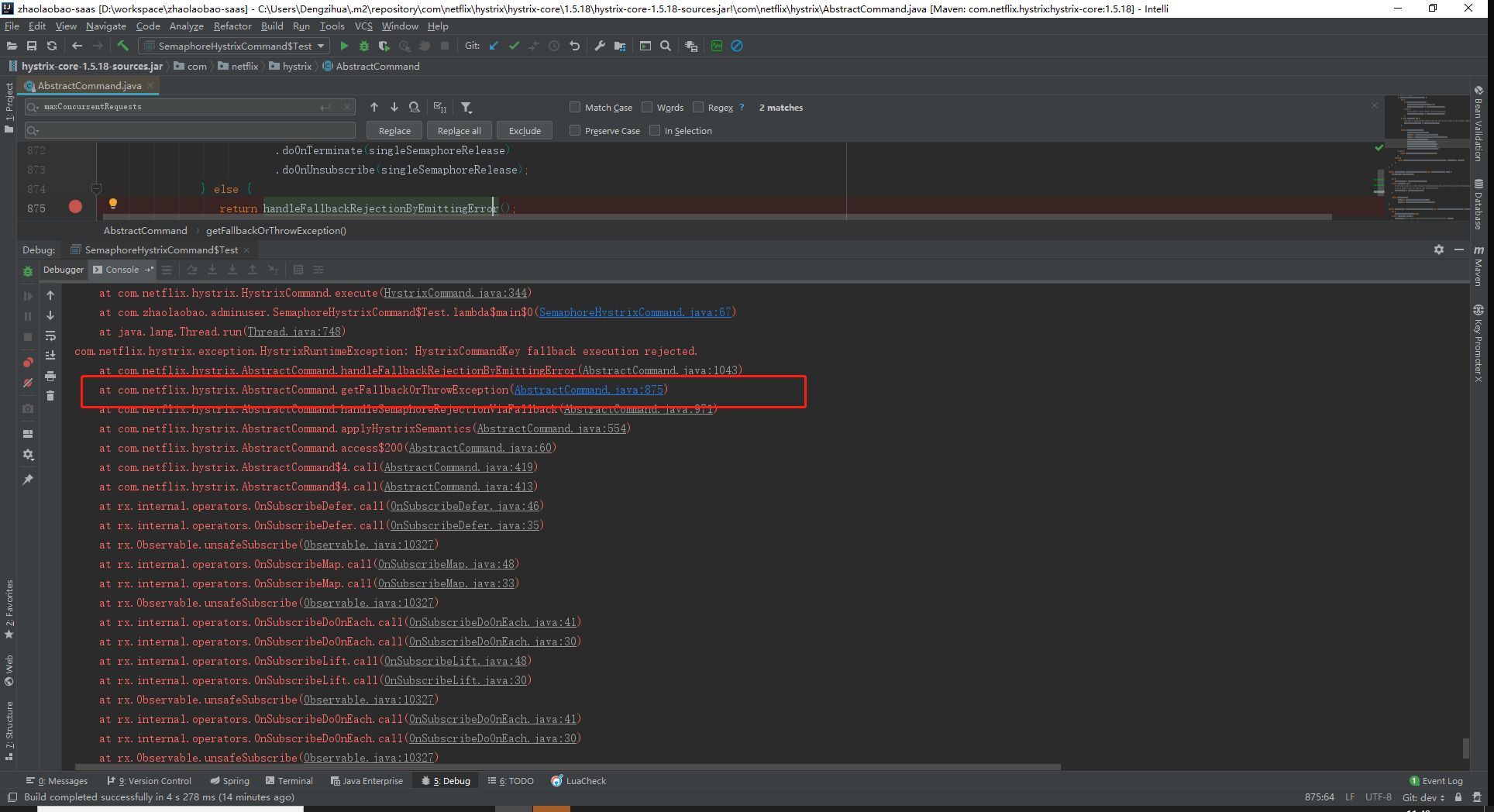Image resolution: width=1494 pixels, height=812 pixels.
Task: Open search filter options funnel
Action: click(x=467, y=107)
